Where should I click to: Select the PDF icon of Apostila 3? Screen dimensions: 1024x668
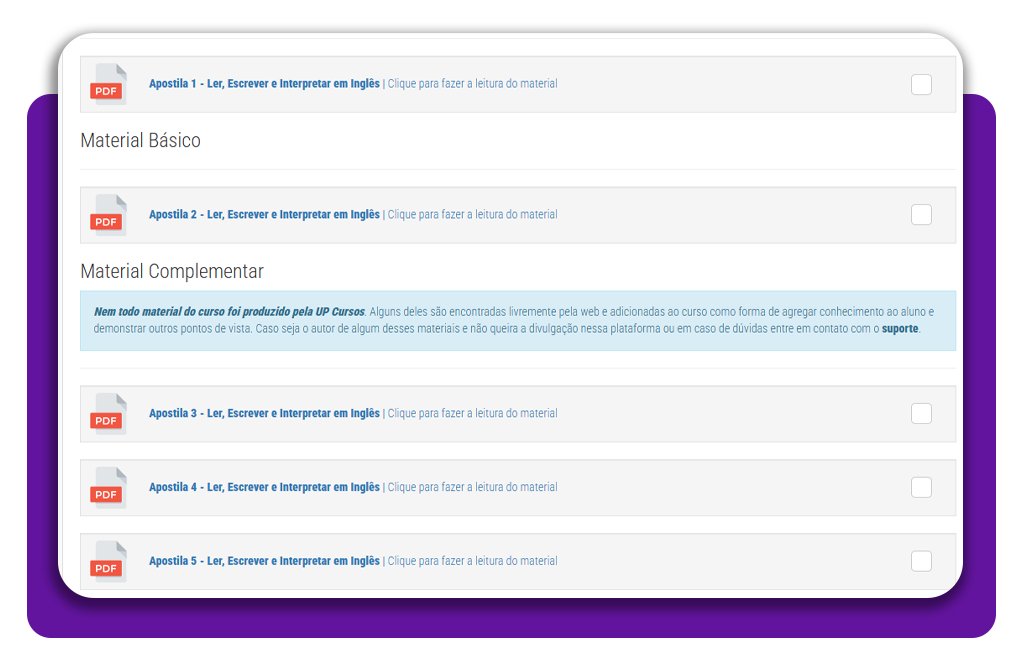point(108,414)
